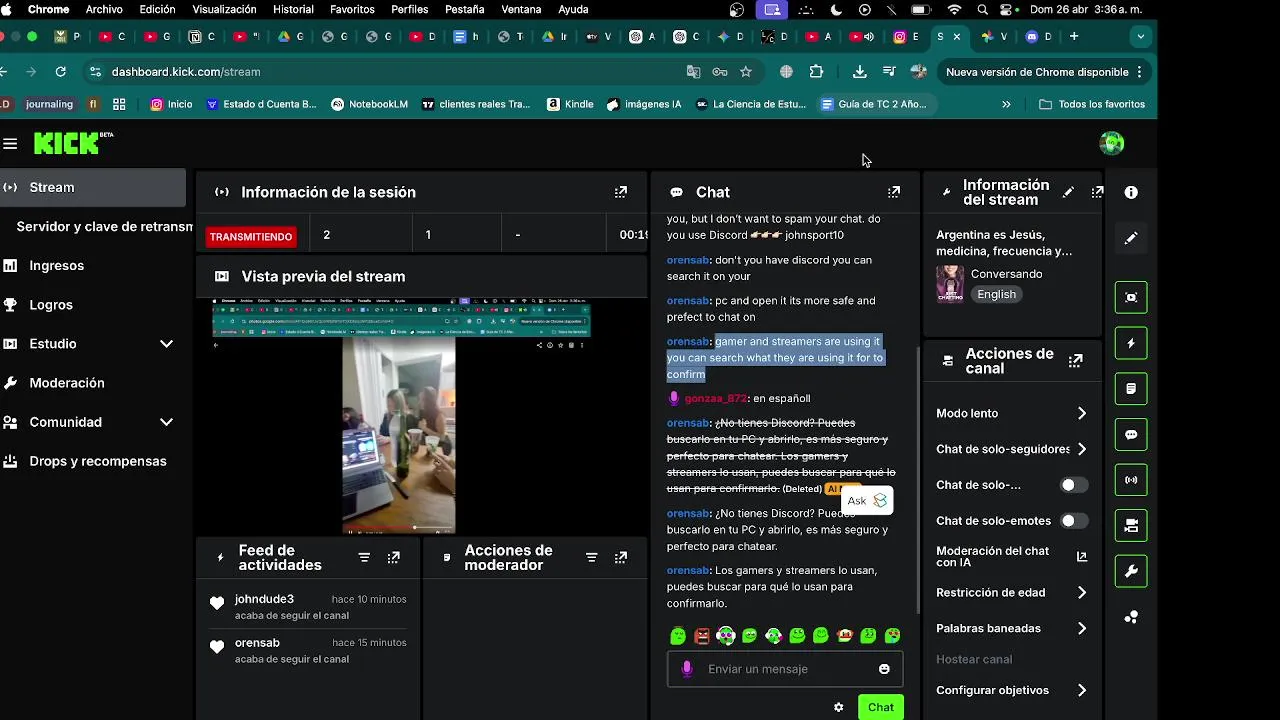The height and width of the screenshot is (720, 1280).
Task: Toggle the Chat de solo-... switch
Action: [1074, 485]
